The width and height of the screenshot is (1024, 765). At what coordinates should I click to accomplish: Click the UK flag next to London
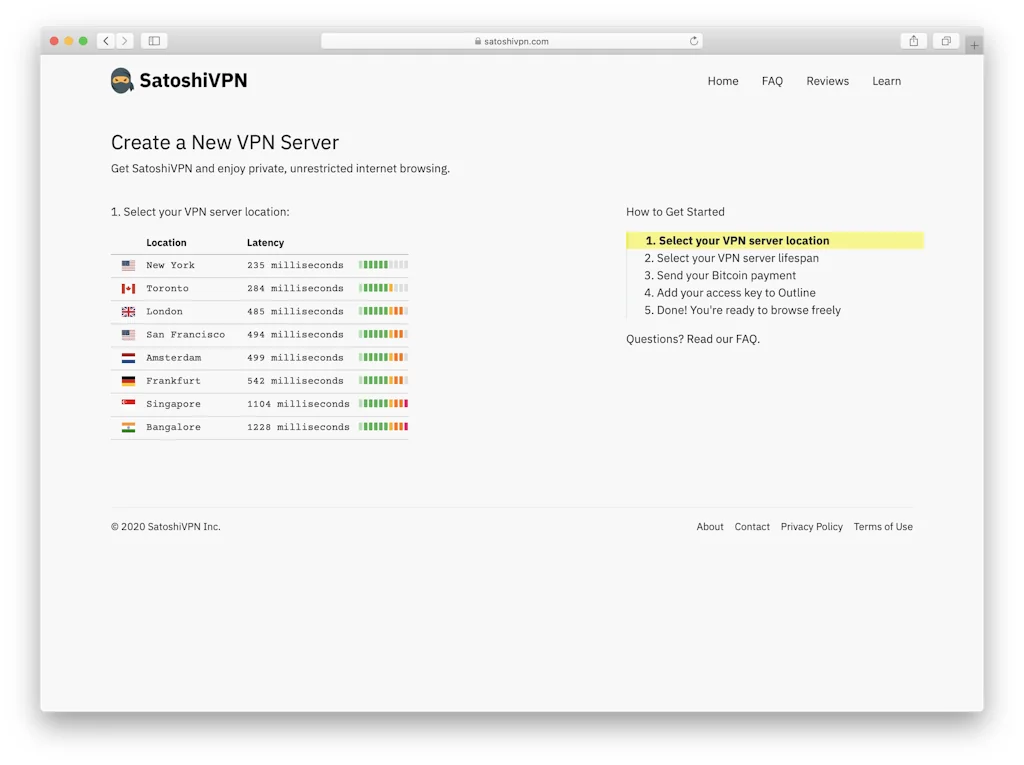(x=128, y=312)
